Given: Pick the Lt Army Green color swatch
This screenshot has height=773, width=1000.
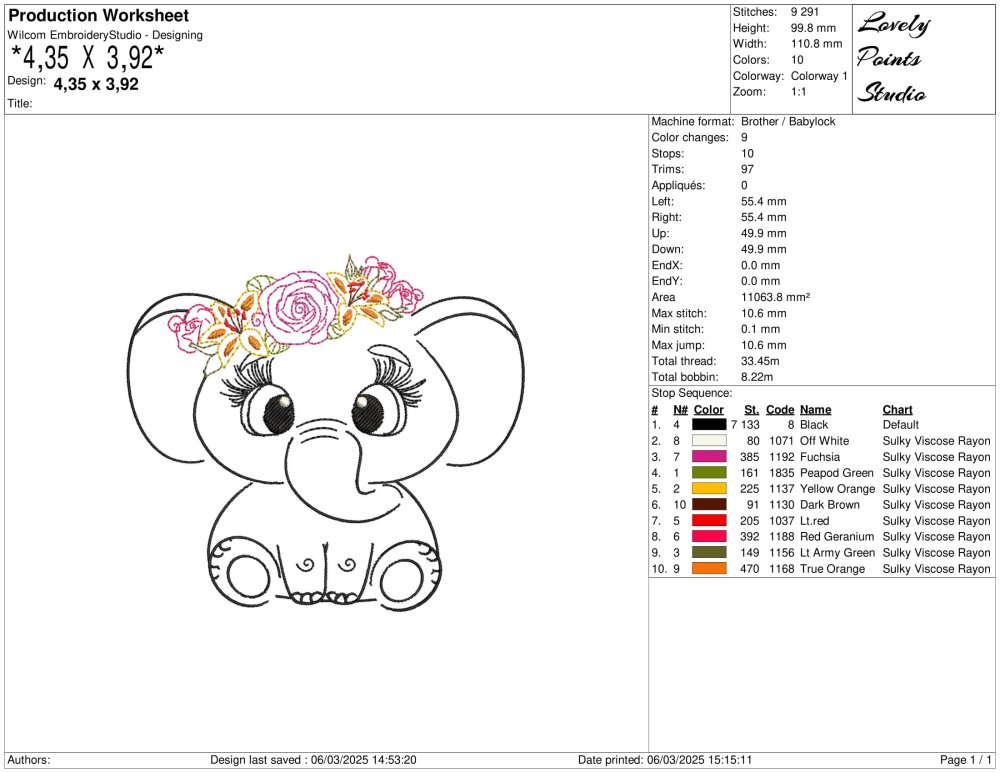Looking at the screenshot, I should (709, 552).
